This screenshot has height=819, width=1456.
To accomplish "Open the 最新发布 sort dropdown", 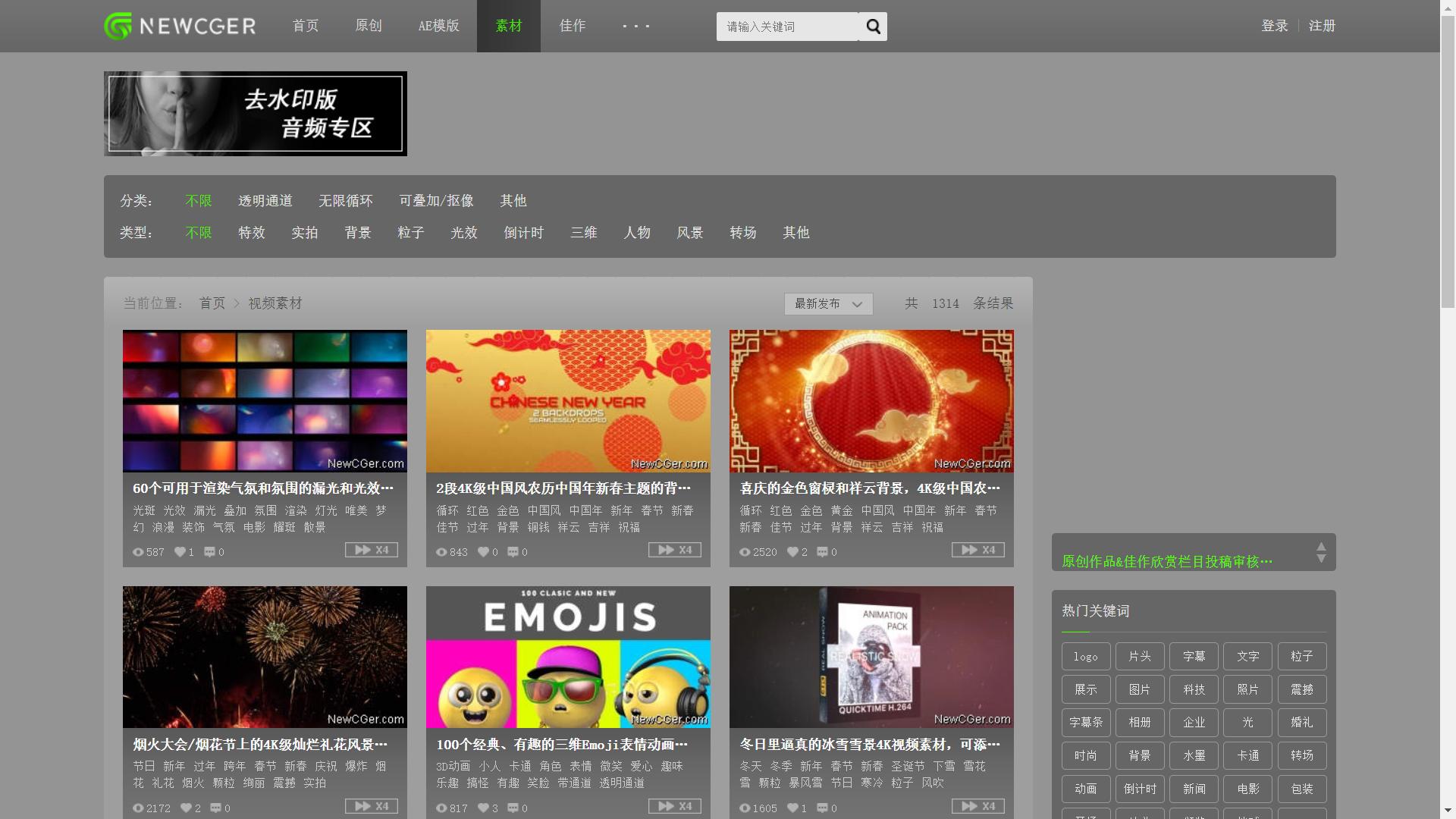I will point(828,304).
